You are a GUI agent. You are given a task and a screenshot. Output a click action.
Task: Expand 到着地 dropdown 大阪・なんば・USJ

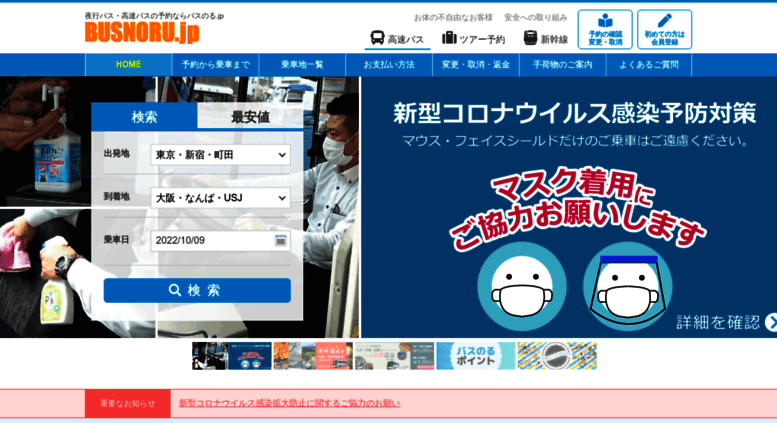tap(221, 198)
